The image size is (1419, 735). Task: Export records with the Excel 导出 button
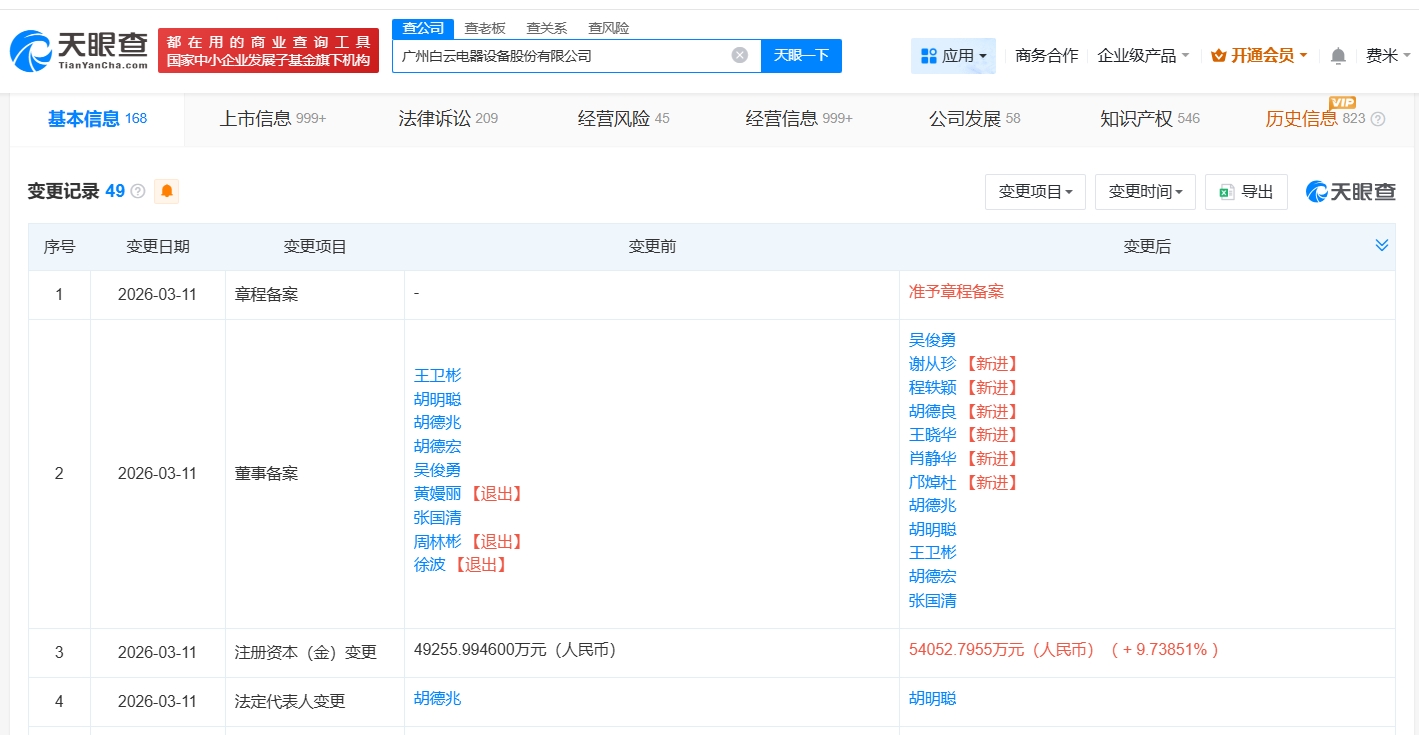tap(1246, 192)
